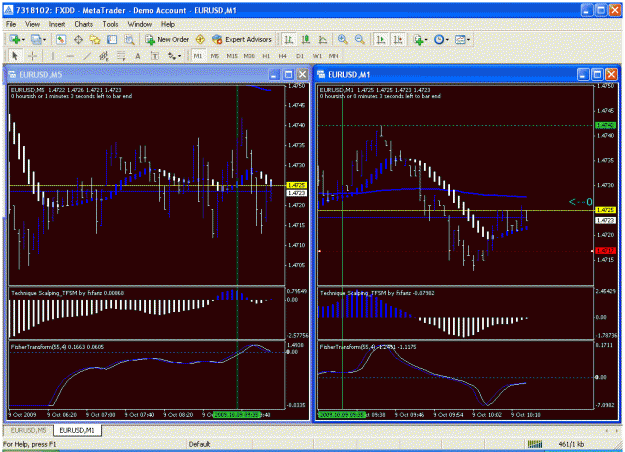Switch to Line Chart display mode
Image resolution: width=625 pixels, height=452 pixels.
point(323,39)
